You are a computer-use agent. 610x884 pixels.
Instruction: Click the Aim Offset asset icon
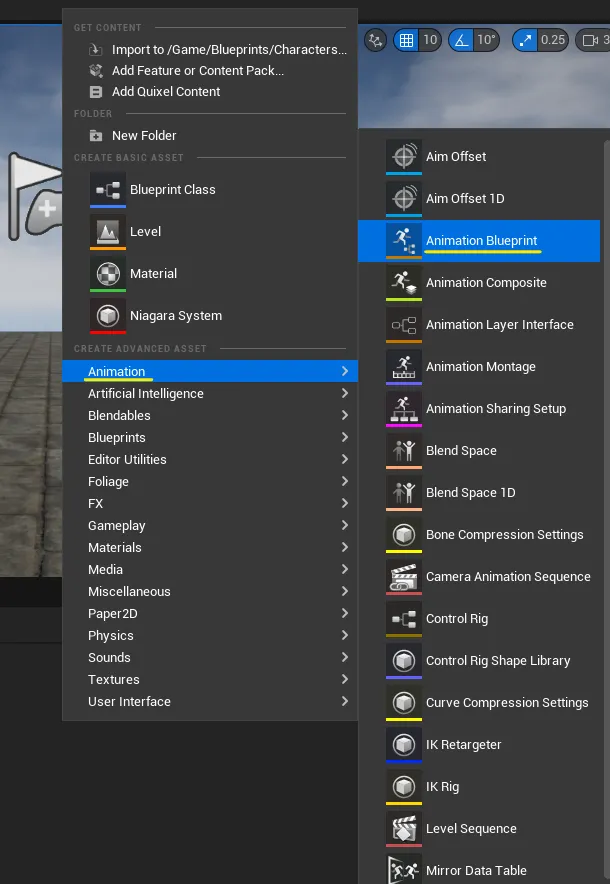click(x=404, y=156)
